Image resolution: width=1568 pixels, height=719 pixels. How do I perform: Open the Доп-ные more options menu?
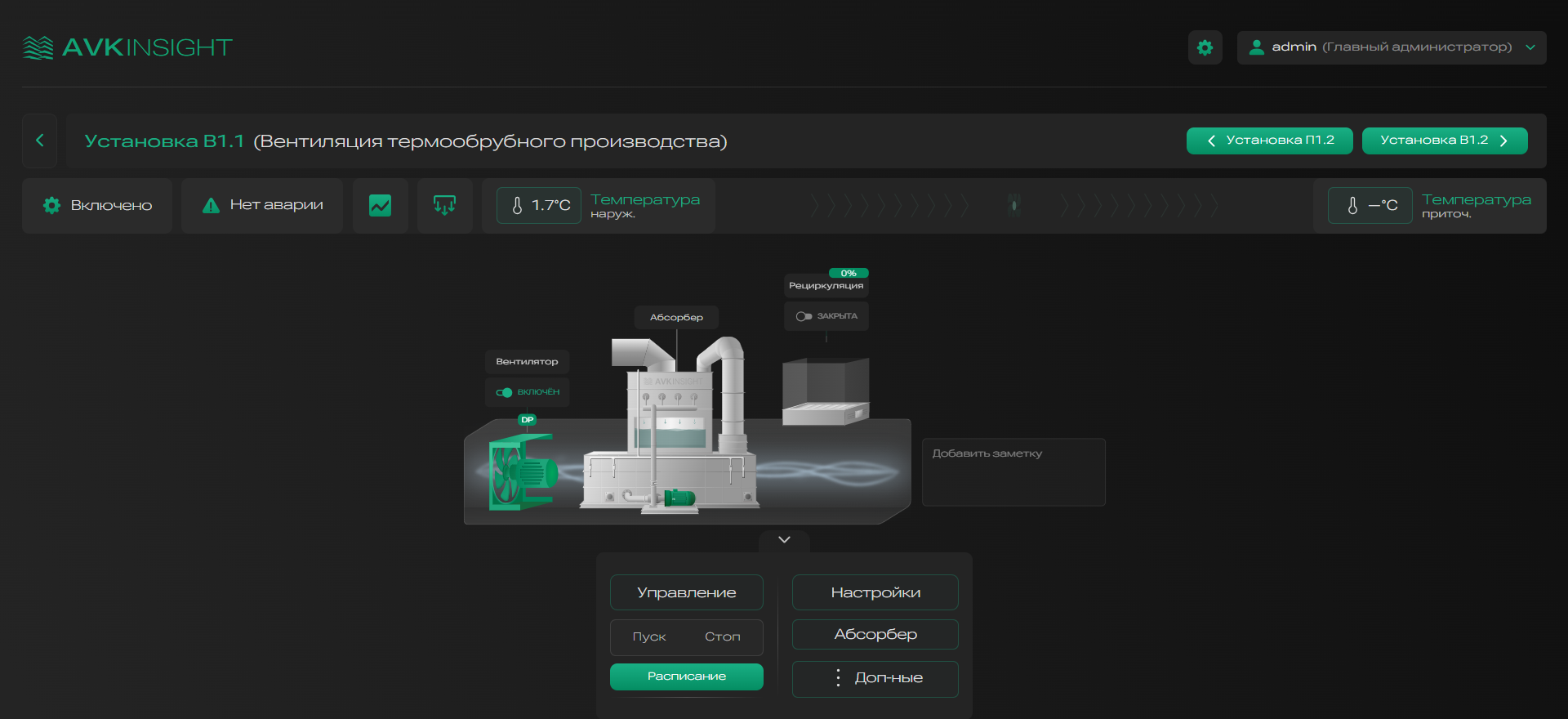(875, 678)
